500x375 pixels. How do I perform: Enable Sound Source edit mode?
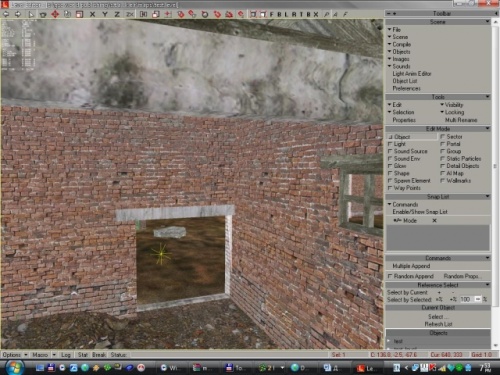[x=407, y=151]
